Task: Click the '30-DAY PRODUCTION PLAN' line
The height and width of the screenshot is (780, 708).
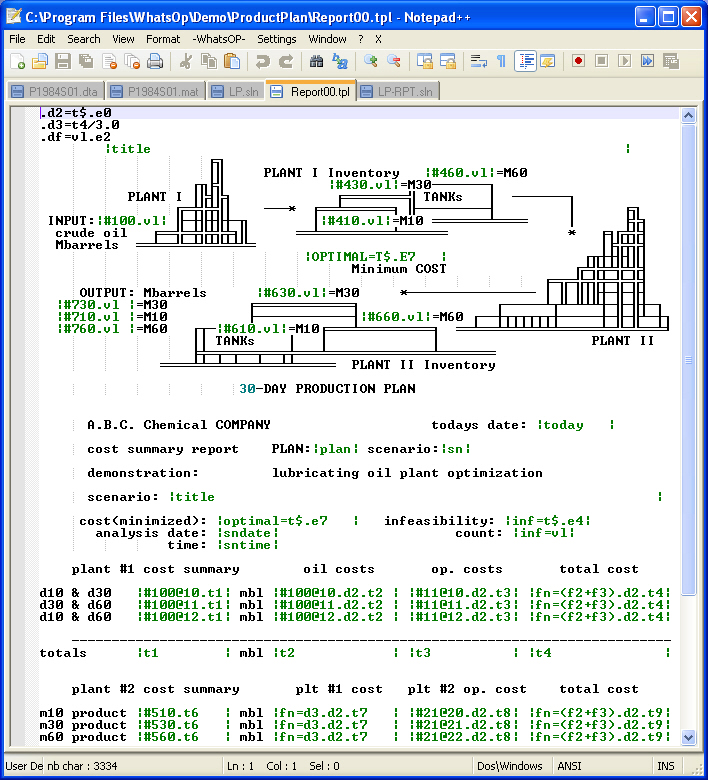Action: tap(327, 389)
